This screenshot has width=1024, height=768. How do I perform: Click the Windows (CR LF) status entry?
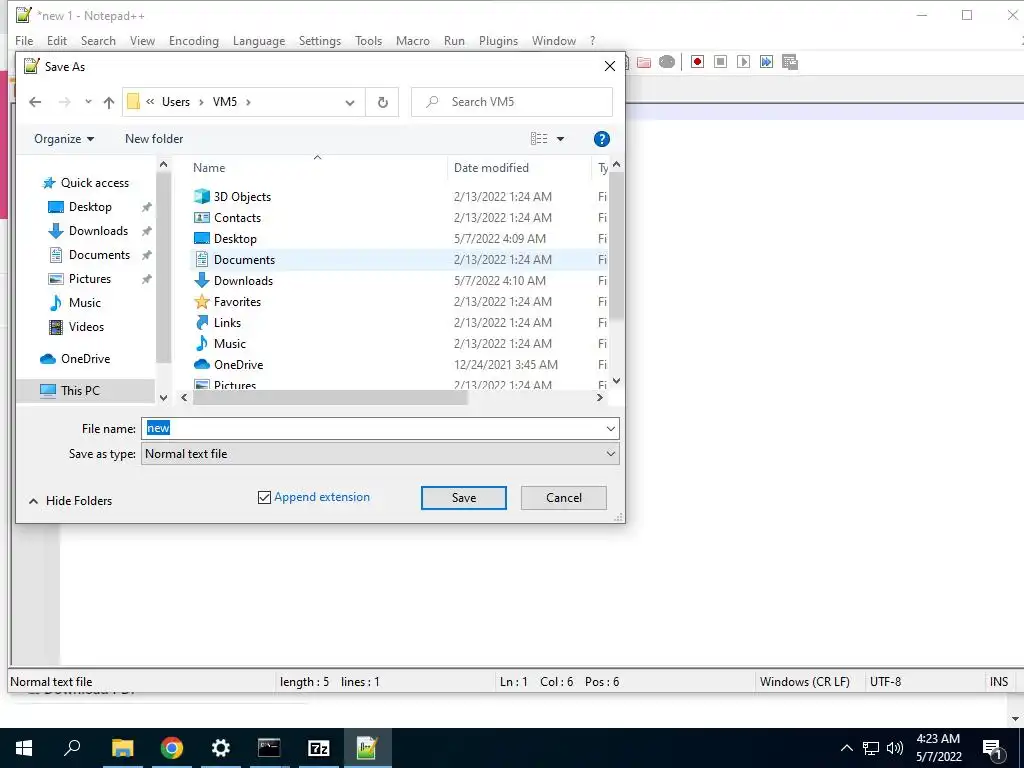(805, 682)
